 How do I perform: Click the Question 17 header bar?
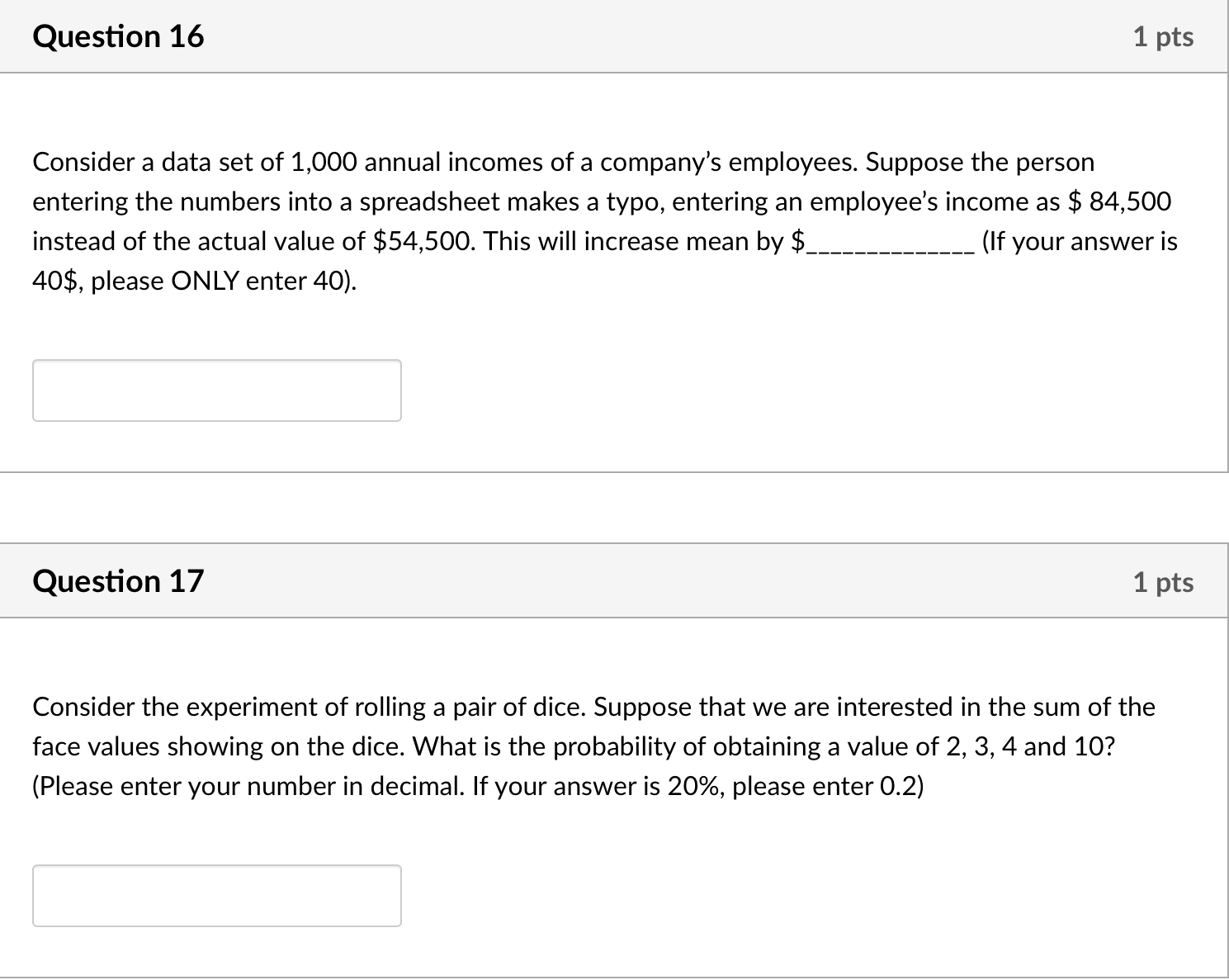(x=614, y=580)
